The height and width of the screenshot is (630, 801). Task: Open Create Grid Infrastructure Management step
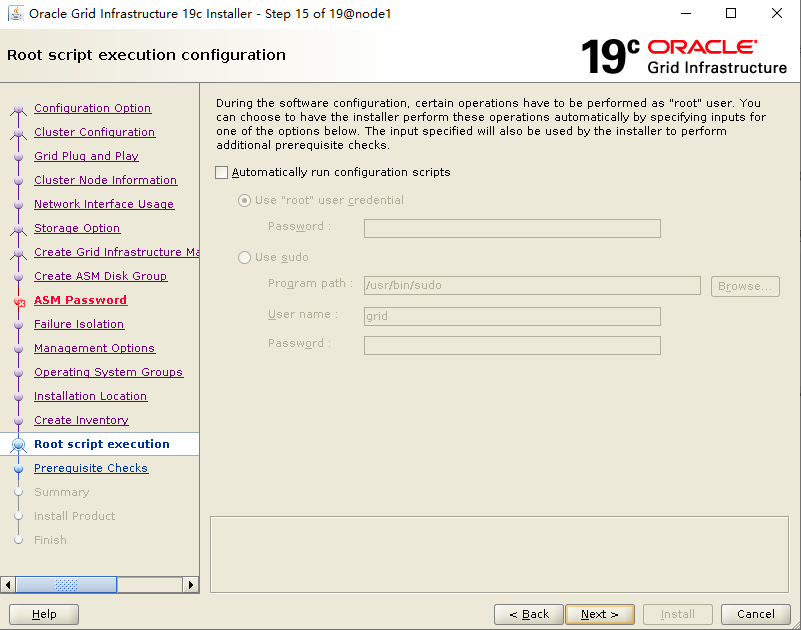point(116,252)
